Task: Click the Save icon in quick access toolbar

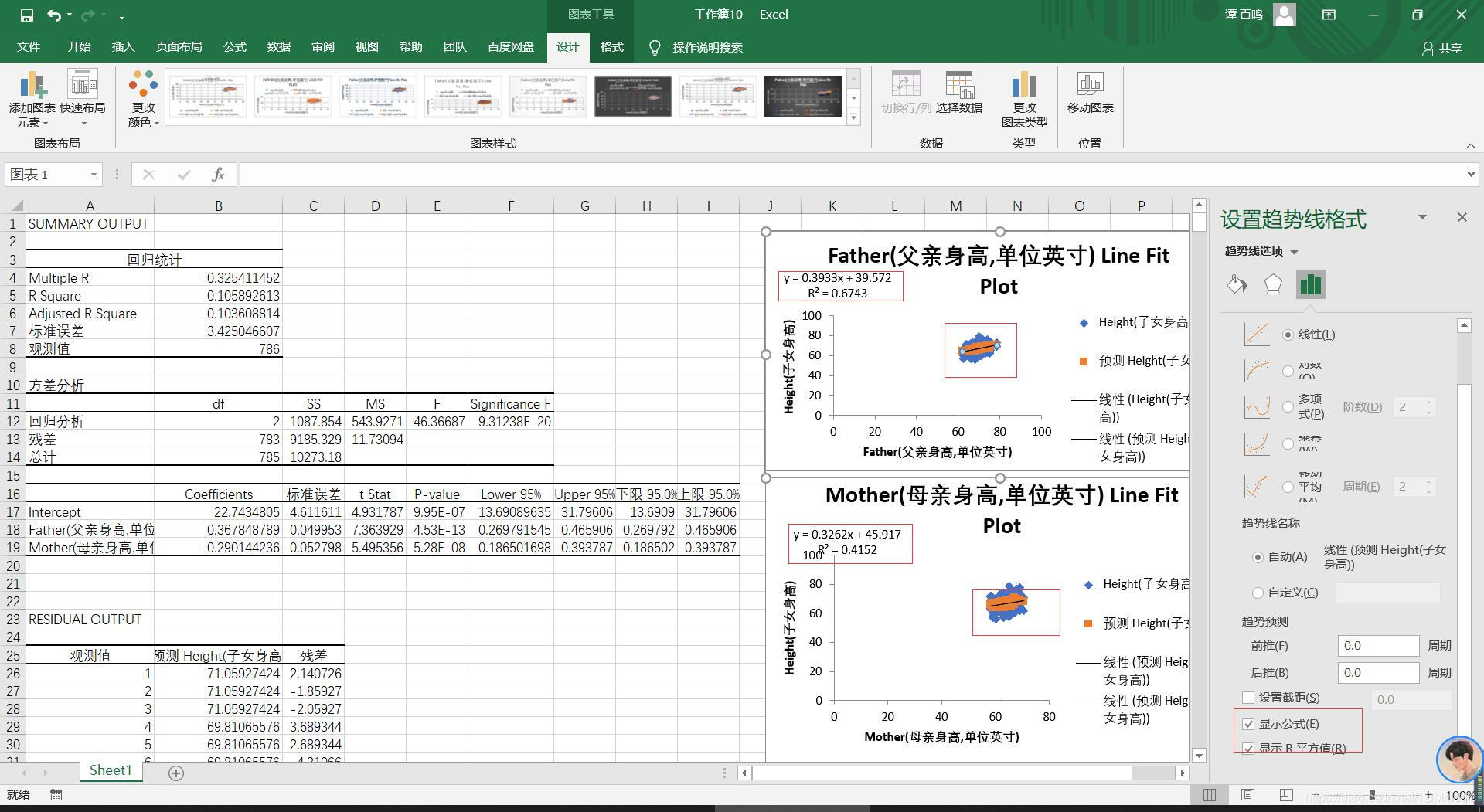Action: point(26,15)
